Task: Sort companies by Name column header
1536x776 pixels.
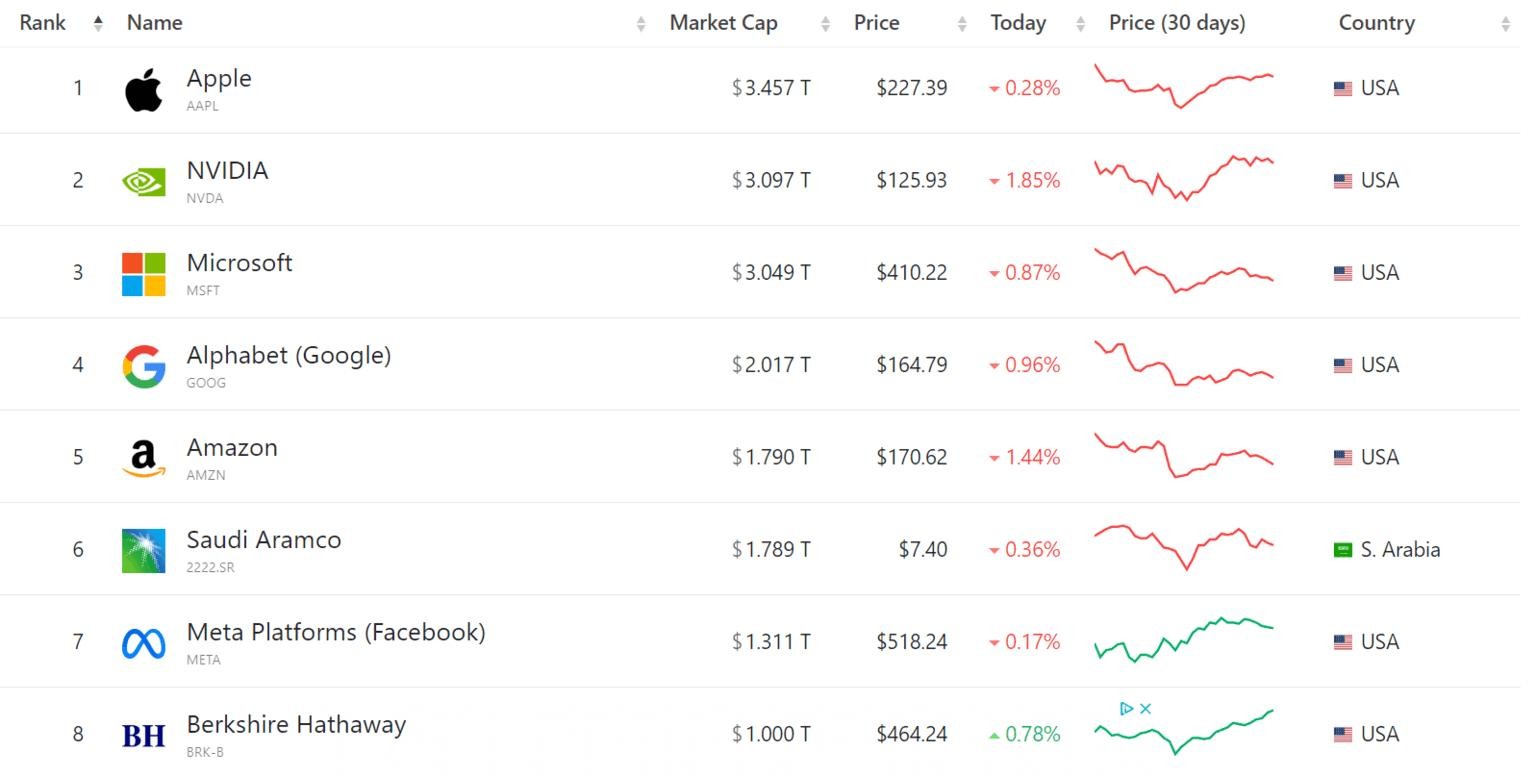Action: point(155,23)
